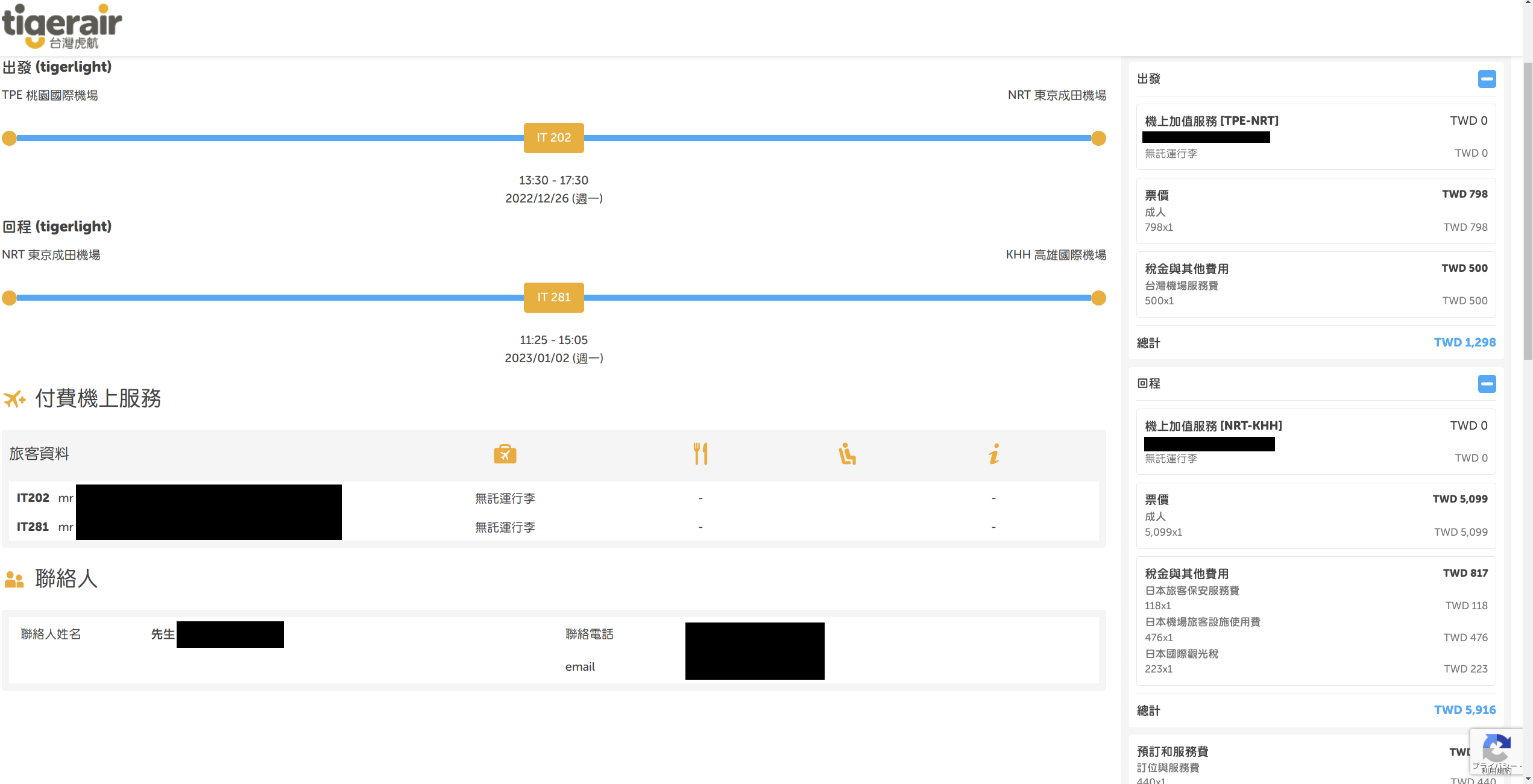
Task: Click the 預訂和服務費 heading
Action: coord(1173,751)
